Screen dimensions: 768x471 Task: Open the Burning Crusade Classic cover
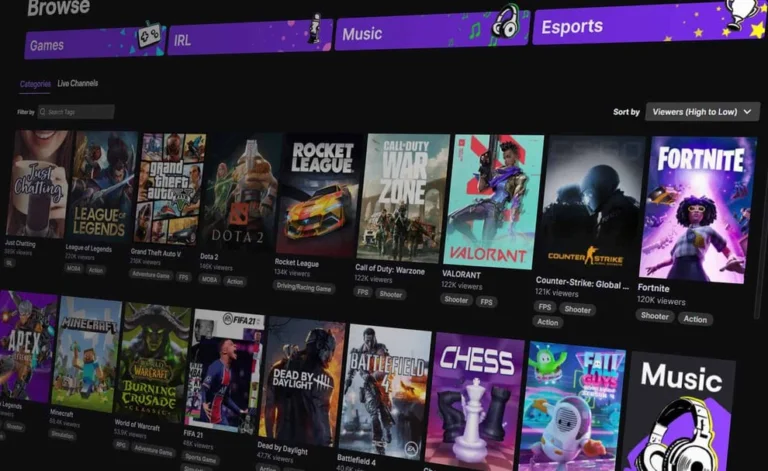[x=151, y=361]
